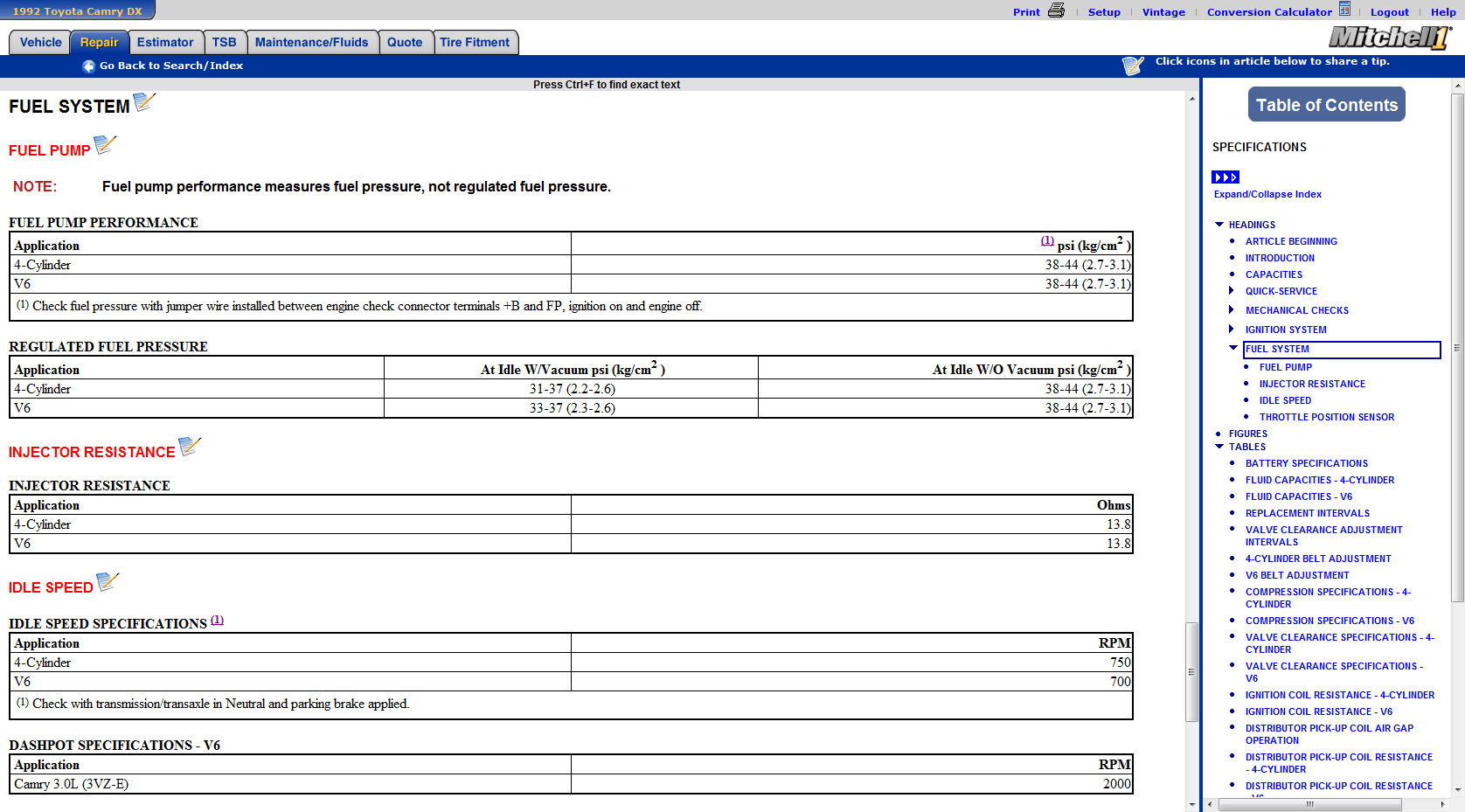Collapse the TABLES section in index
The width and height of the screenshot is (1465, 812).
tap(1219, 447)
